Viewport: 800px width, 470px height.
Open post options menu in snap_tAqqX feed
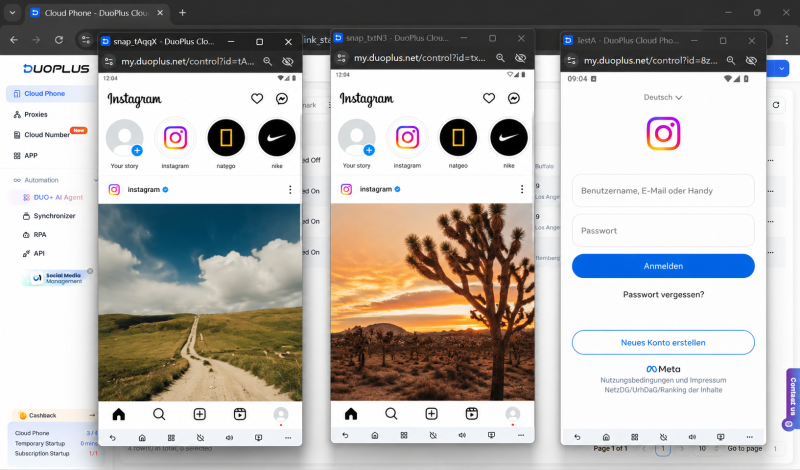[290, 190]
